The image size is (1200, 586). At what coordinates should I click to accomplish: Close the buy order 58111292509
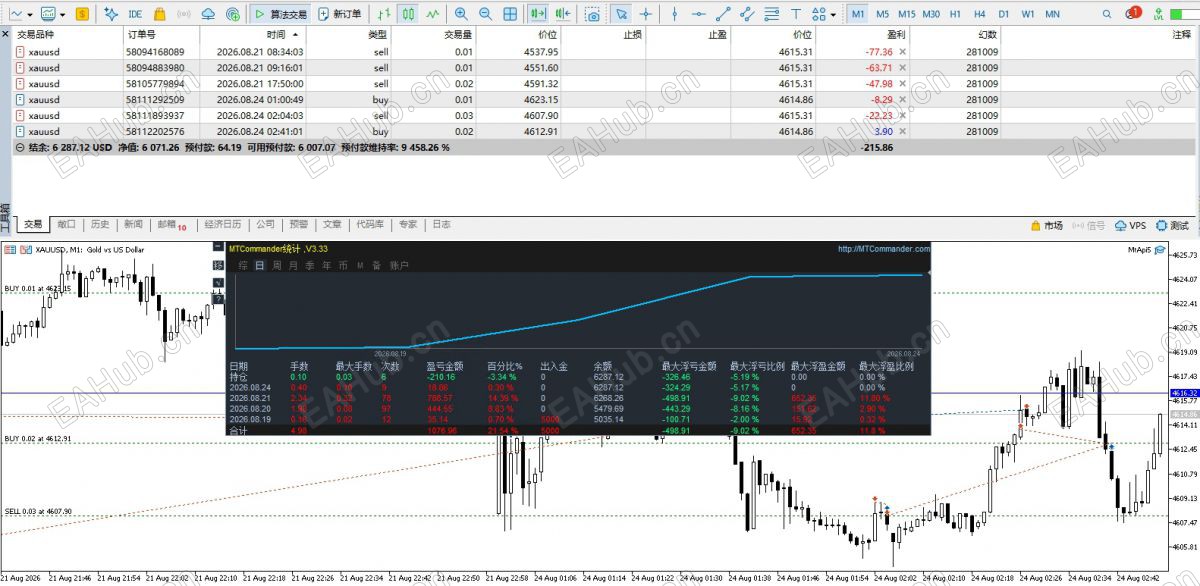(x=902, y=100)
